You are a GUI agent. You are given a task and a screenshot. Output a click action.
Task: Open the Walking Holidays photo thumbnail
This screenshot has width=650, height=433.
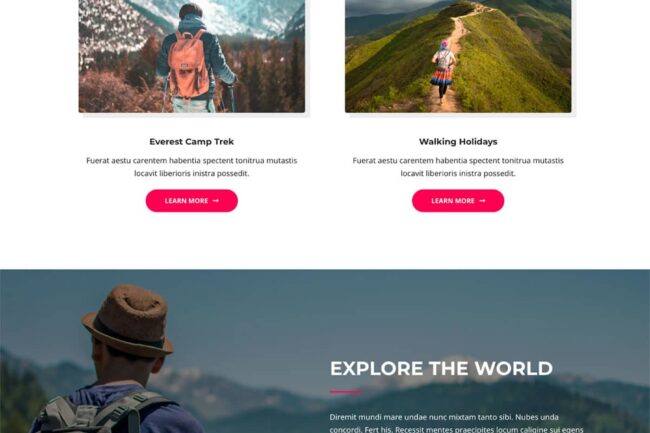tap(458, 56)
